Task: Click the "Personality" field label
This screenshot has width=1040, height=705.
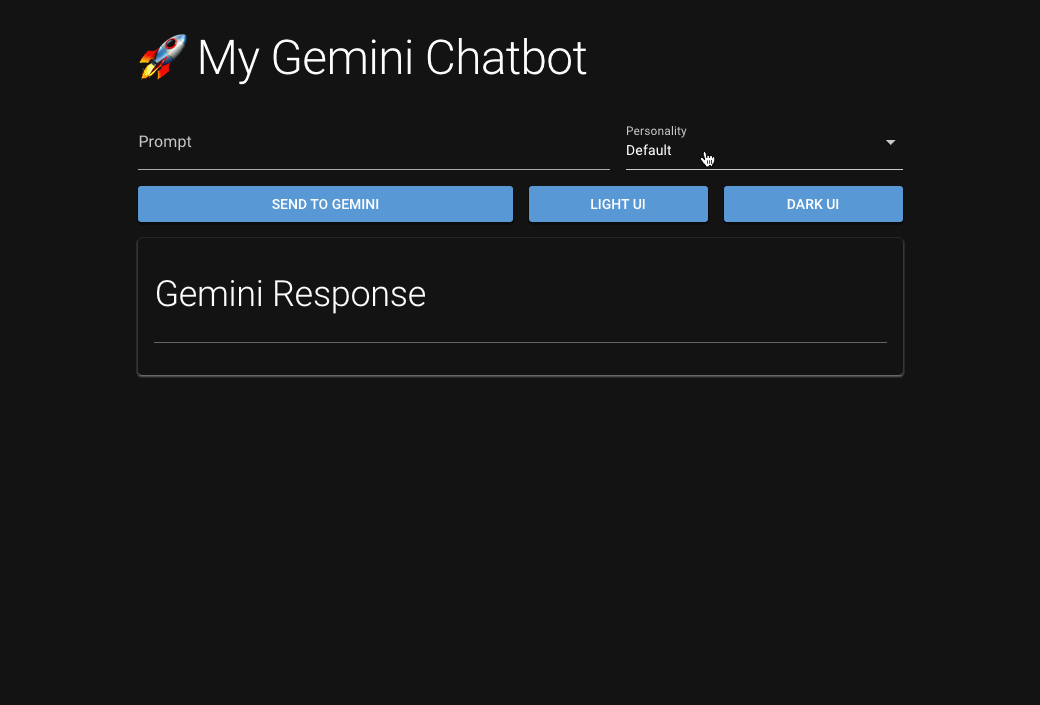Action: pyautogui.click(x=656, y=131)
